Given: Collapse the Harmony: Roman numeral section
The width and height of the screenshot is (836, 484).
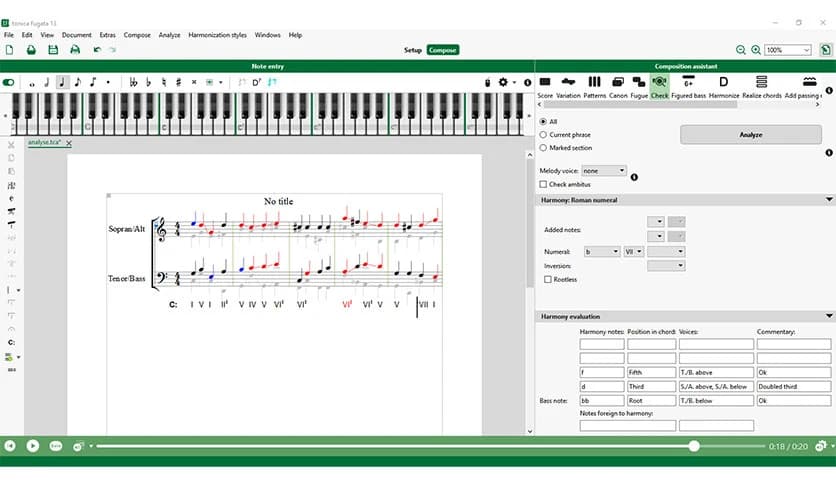Looking at the screenshot, I should coord(829,200).
